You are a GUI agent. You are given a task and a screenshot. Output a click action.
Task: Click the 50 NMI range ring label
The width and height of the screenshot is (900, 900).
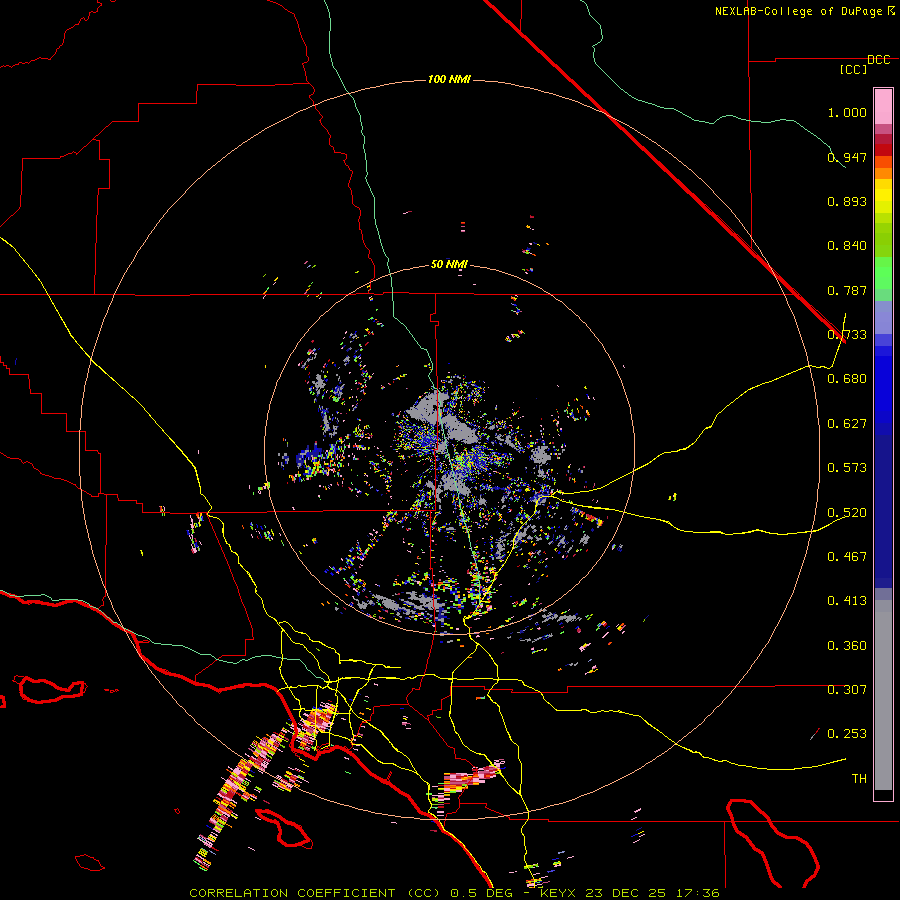tap(449, 264)
